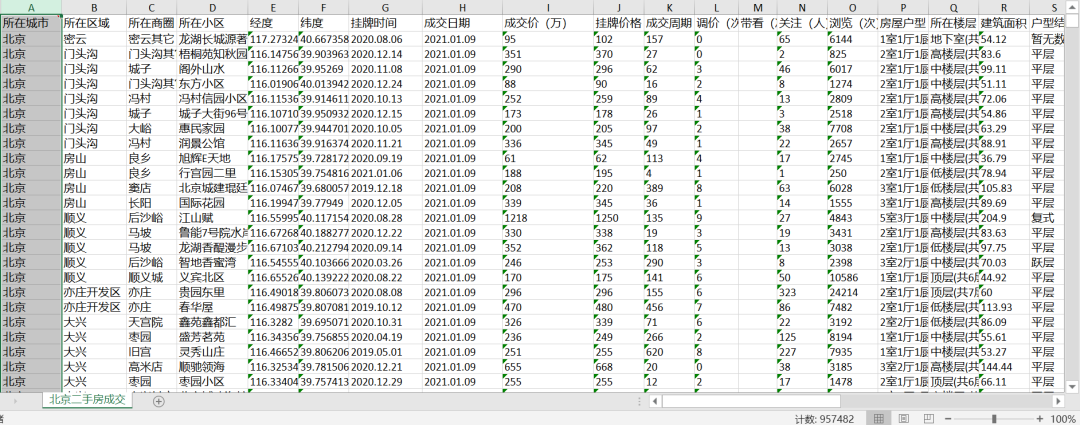Select the listing date cell 2020.08.06
This screenshot has width=1080, height=425.
386,39
